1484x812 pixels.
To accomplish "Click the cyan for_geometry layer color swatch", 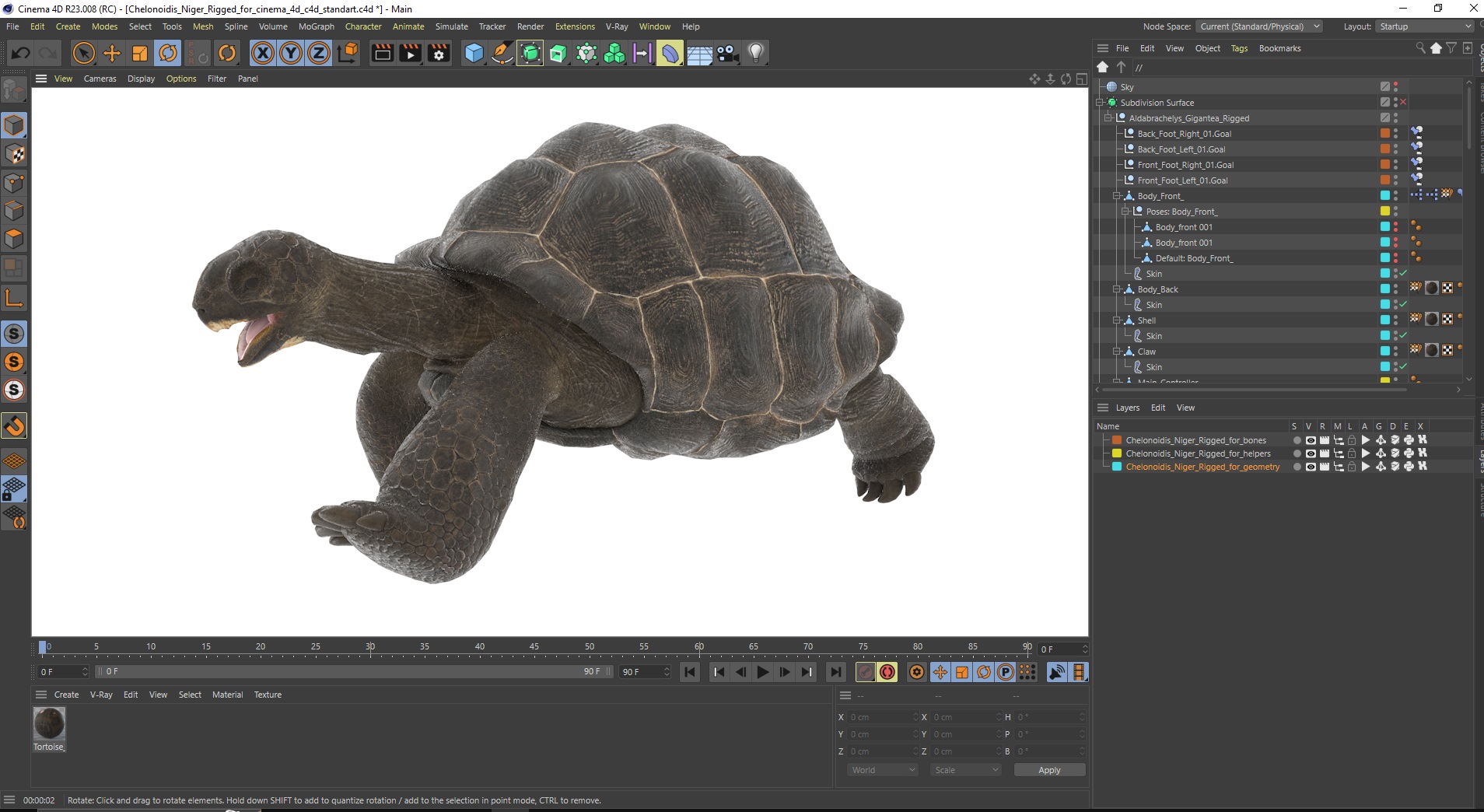I will click(x=1117, y=467).
